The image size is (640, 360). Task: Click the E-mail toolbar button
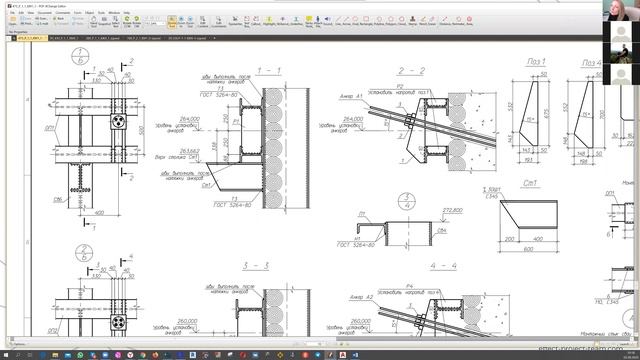43,24
